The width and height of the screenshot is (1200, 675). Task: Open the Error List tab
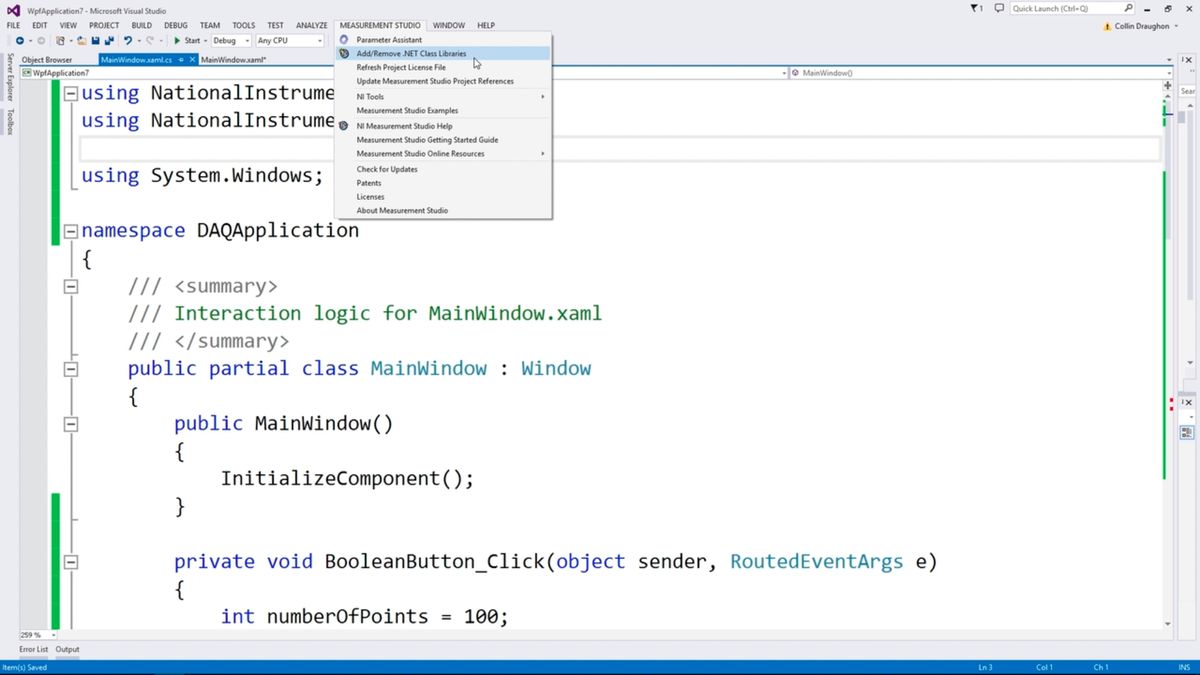point(33,649)
